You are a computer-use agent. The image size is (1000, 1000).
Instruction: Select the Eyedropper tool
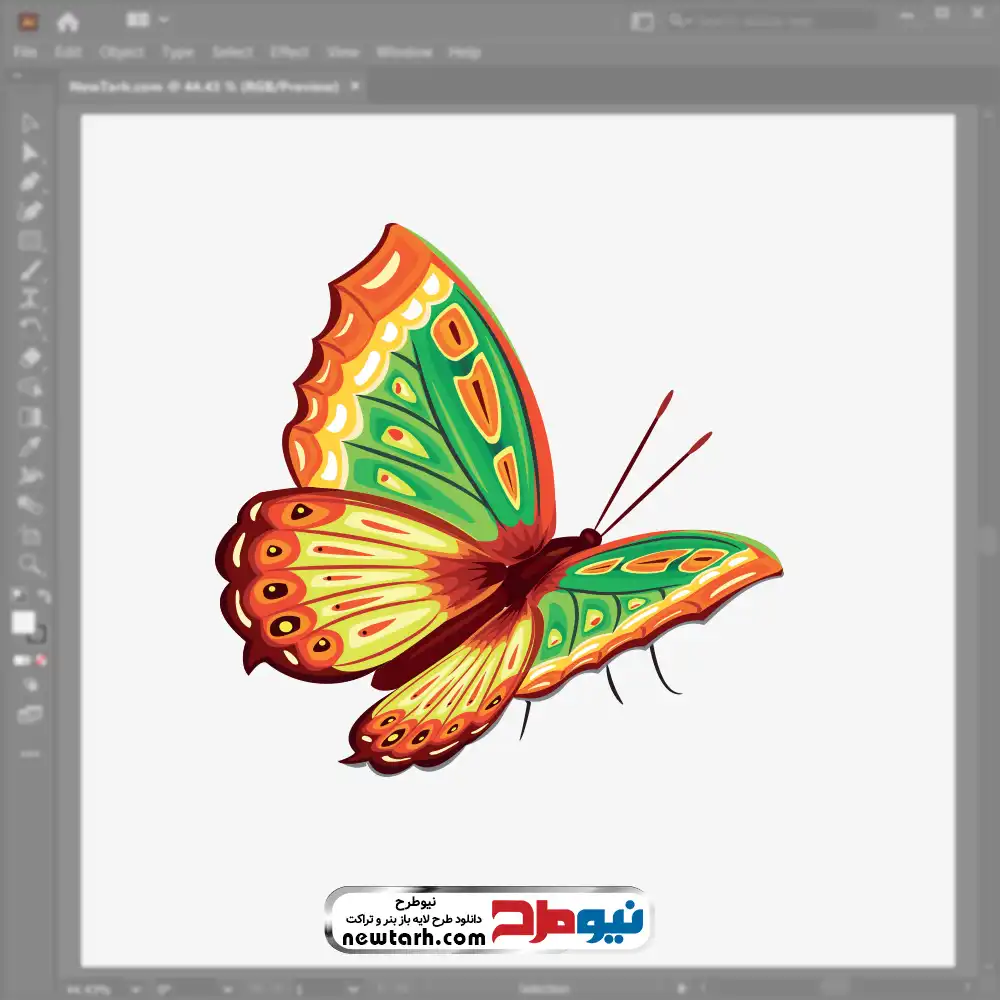point(30,446)
